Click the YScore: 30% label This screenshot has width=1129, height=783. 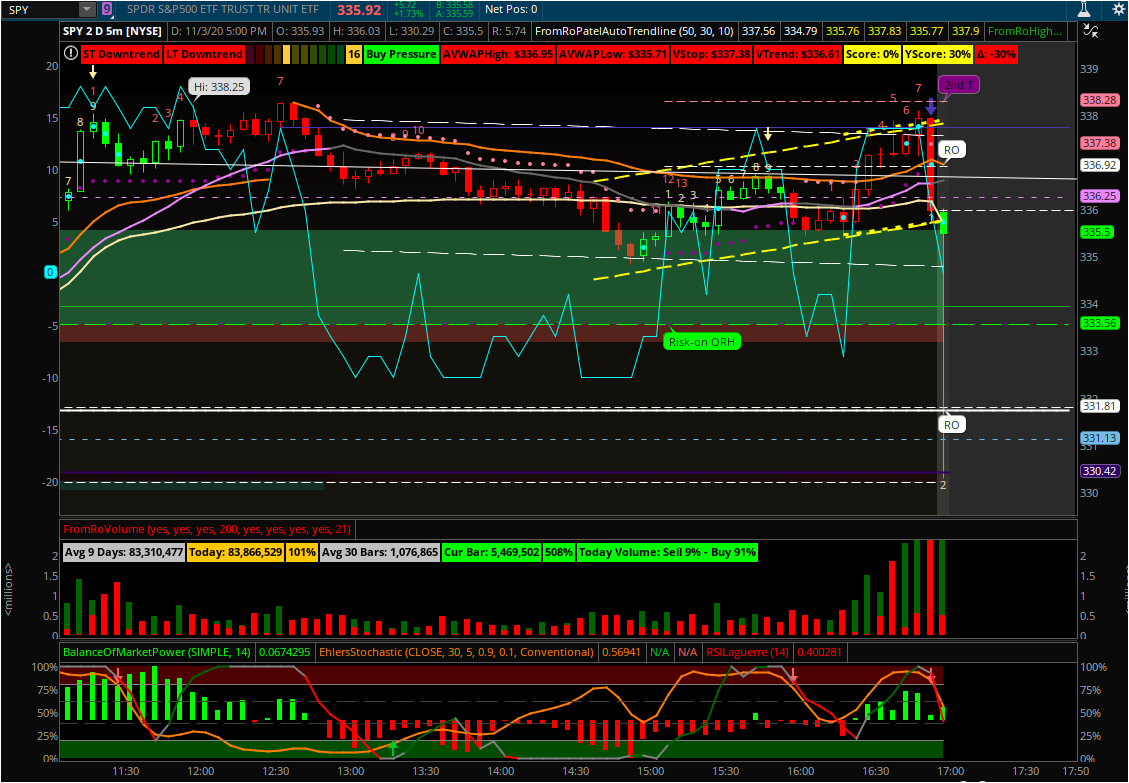tap(937, 54)
